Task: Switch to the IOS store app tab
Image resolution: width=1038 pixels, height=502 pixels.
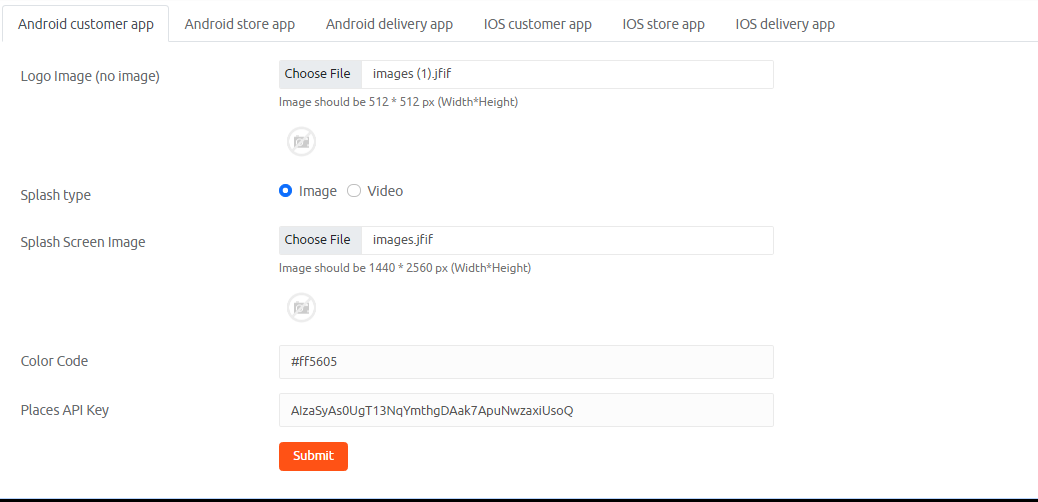Action: pos(663,24)
